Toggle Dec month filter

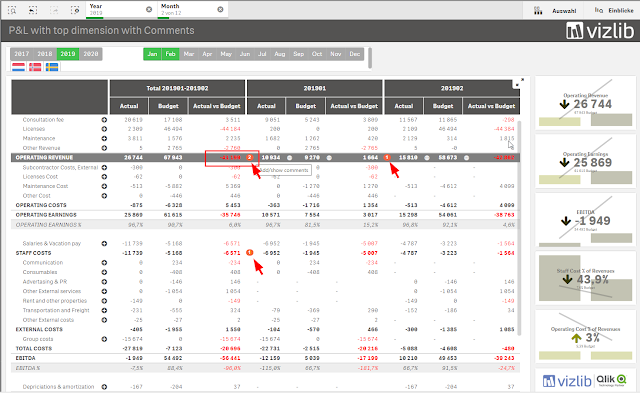355,54
